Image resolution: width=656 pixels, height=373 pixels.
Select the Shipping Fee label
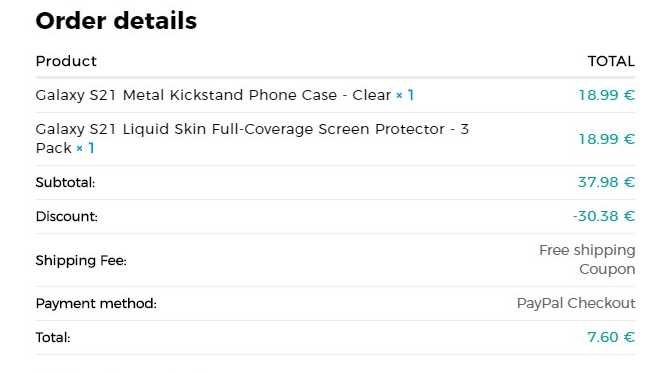(81, 261)
